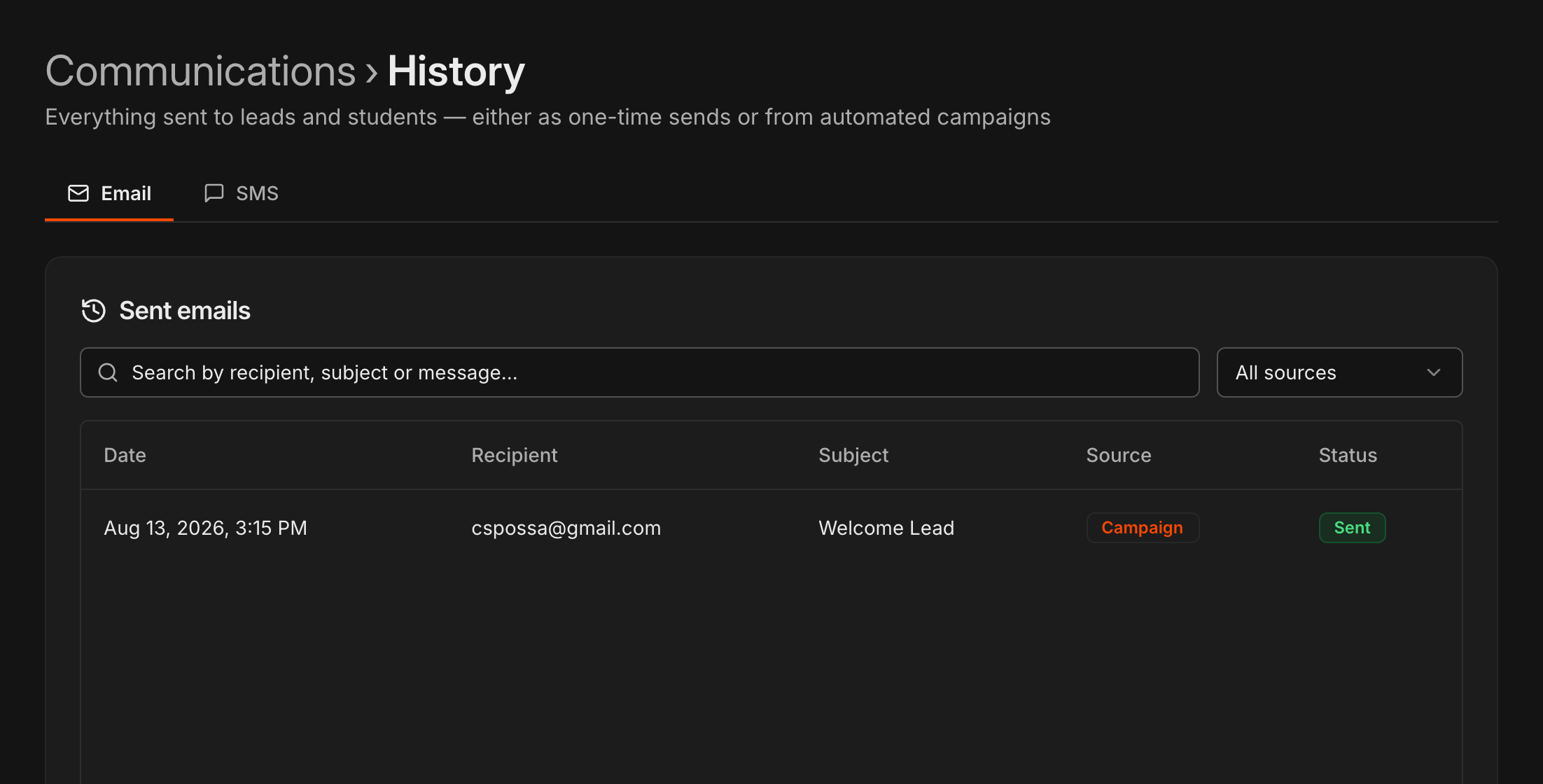Click the speech bubble icon on SMS tab
This screenshot has width=1543, height=784.
[x=214, y=193]
